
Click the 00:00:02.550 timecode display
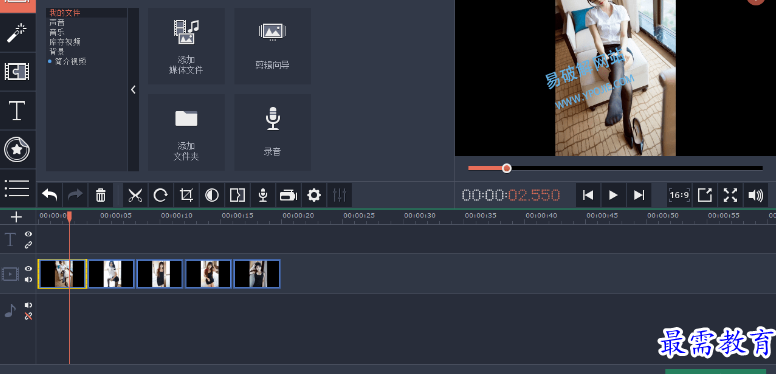(511, 195)
